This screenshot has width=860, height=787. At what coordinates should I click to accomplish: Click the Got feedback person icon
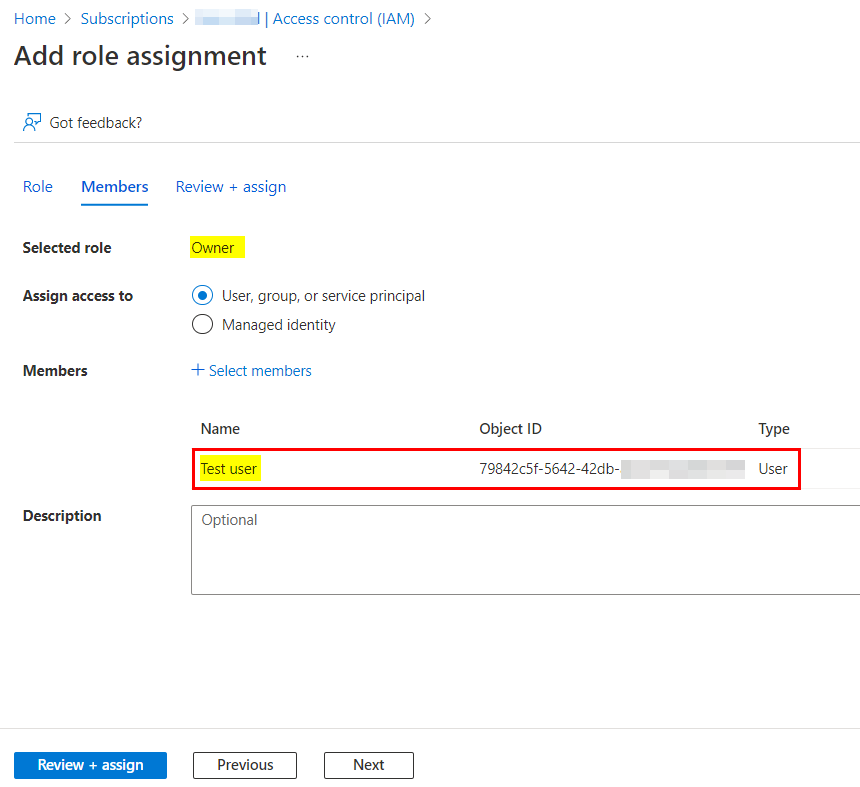click(32, 122)
